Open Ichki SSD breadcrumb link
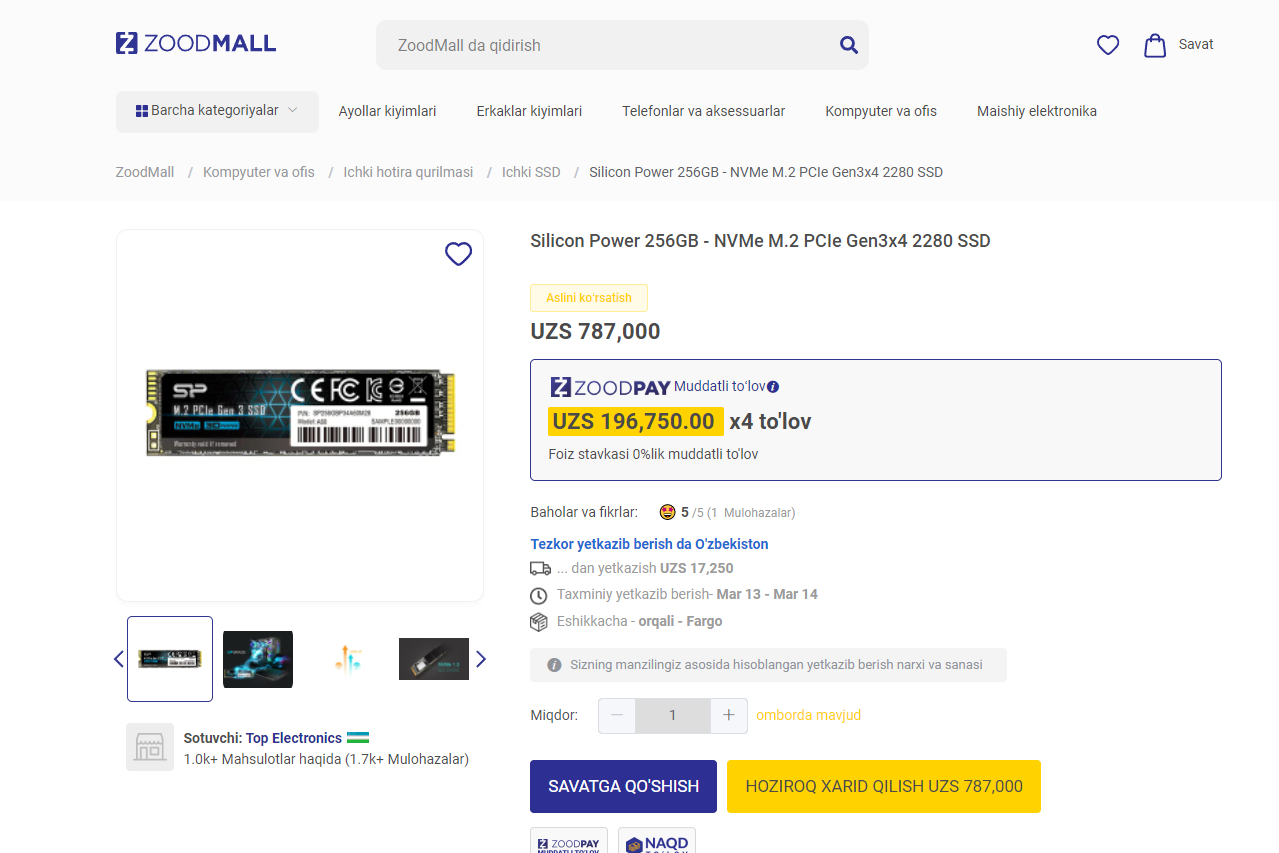1279x853 pixels. tap(531, 172)
